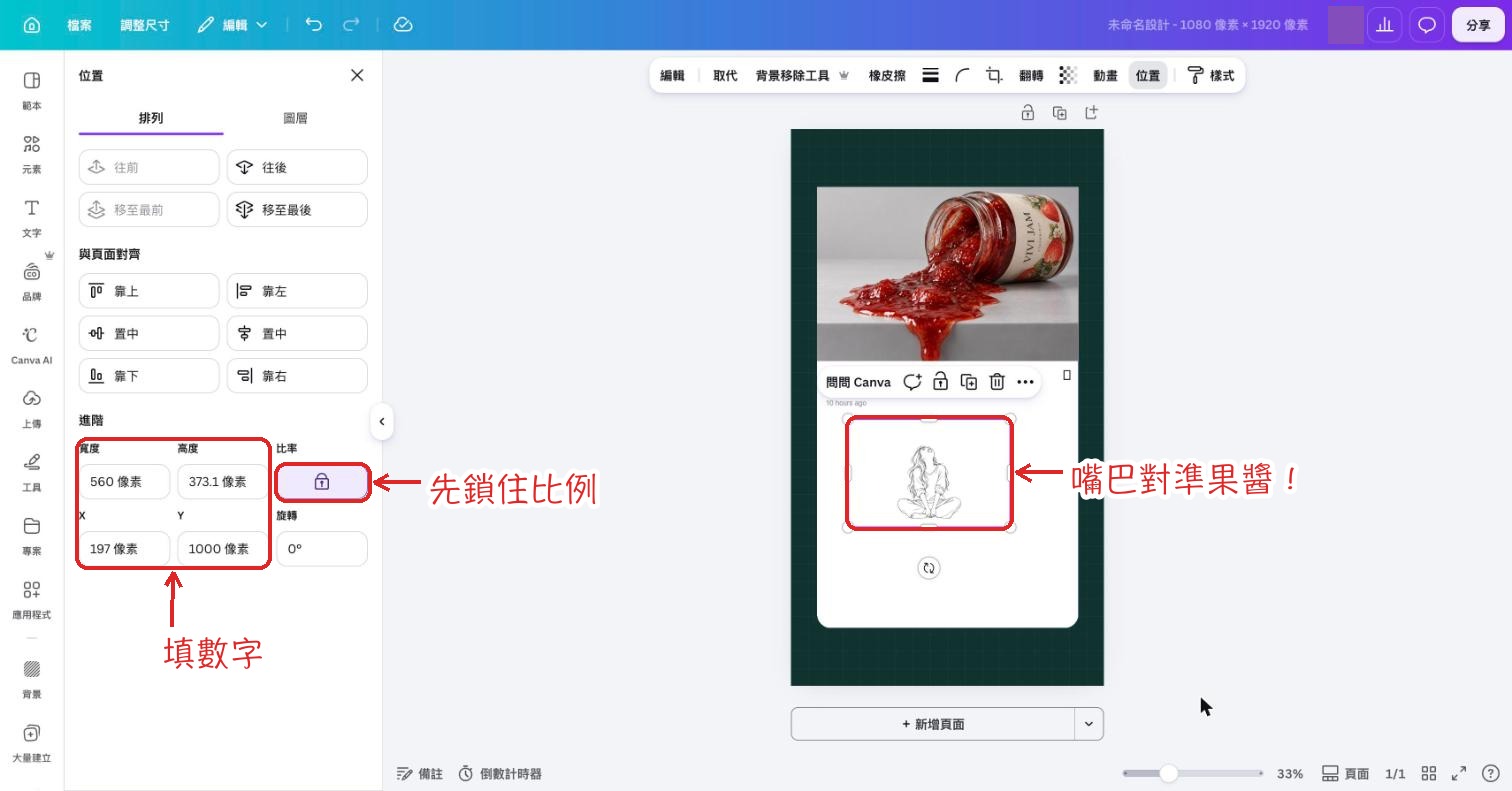Open 元素 elements in sidebar
The width and height of the screenshot is (1512, 791).
coord(32,154)
